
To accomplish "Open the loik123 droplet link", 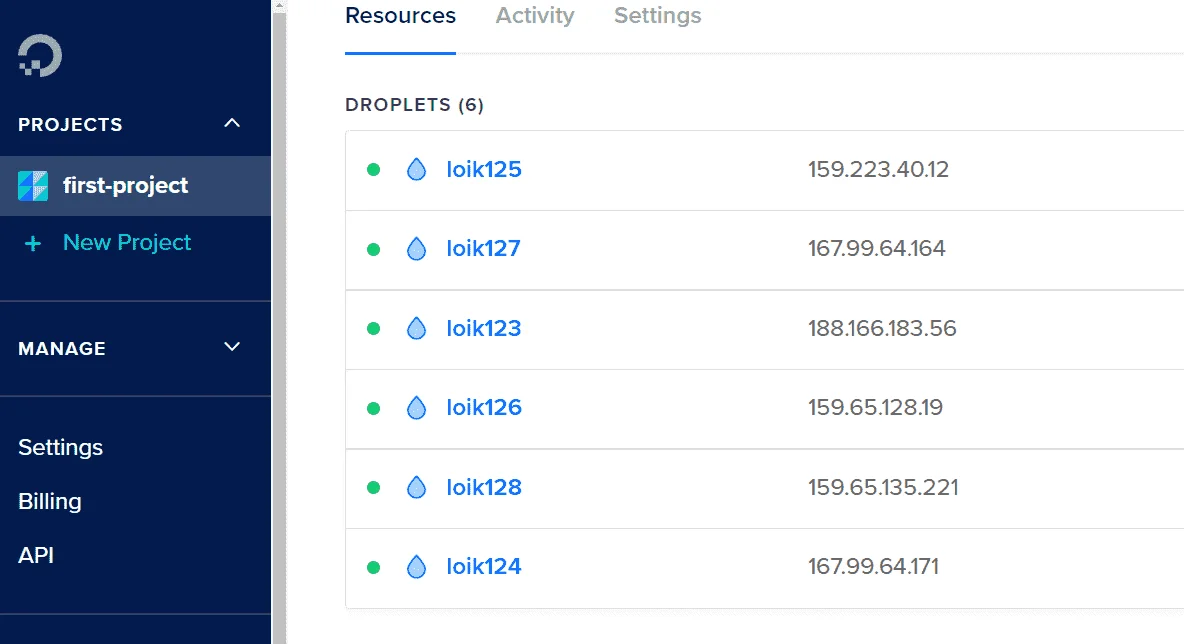I will tap(483, 328).
